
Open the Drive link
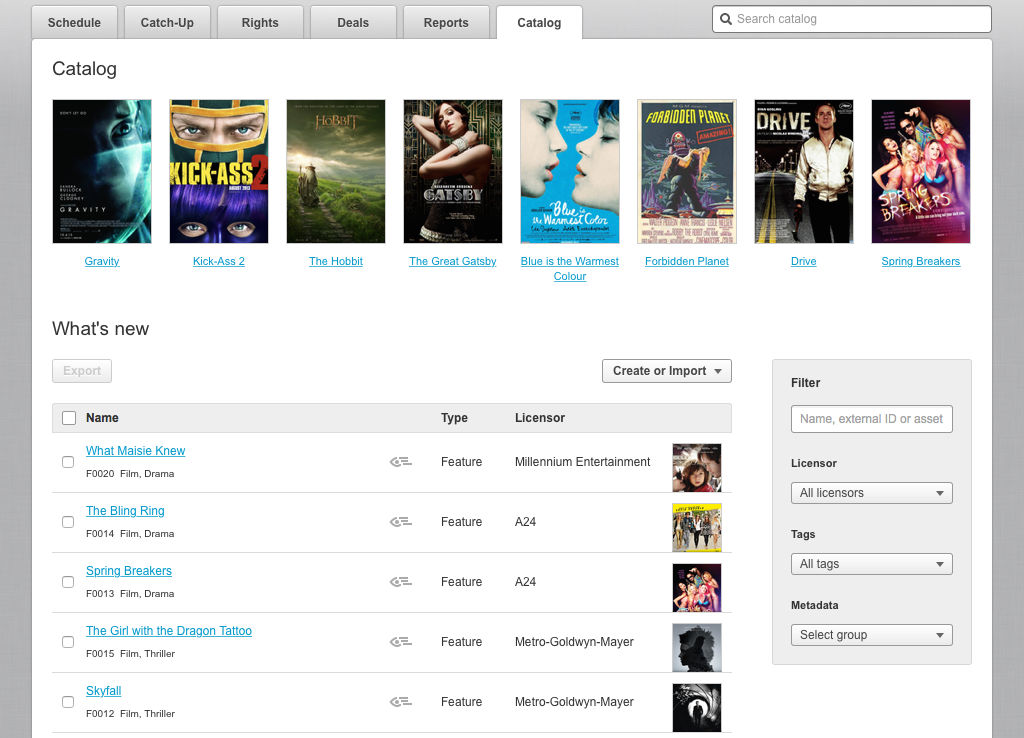pos(804,261)
